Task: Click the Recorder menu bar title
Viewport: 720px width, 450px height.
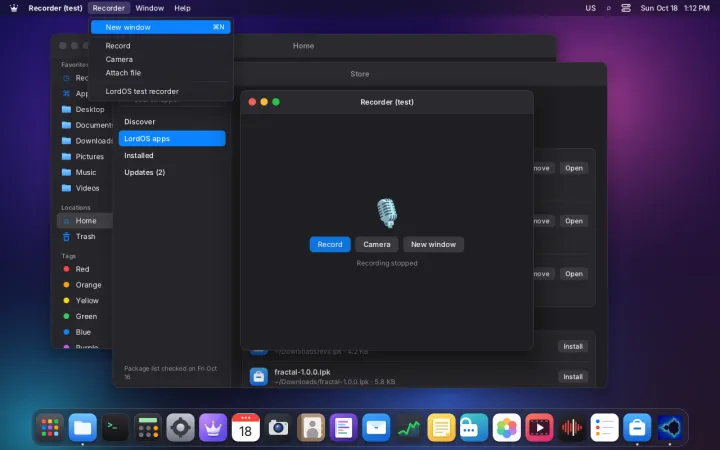Action: coord(108,8)
